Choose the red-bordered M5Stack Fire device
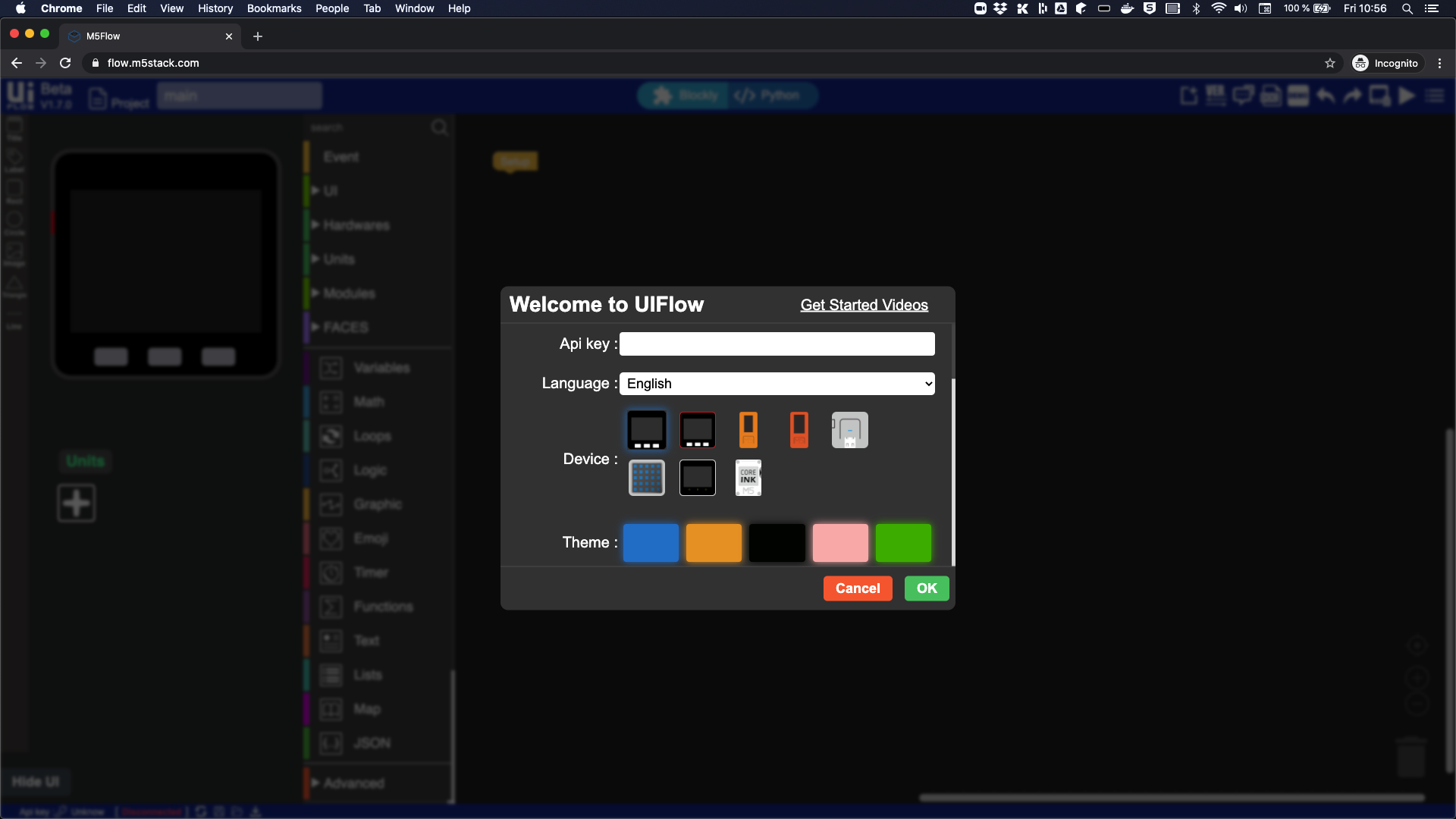The width and height of the screenshot is (1456, 819). pyautogui.click(x=697, y=430)
